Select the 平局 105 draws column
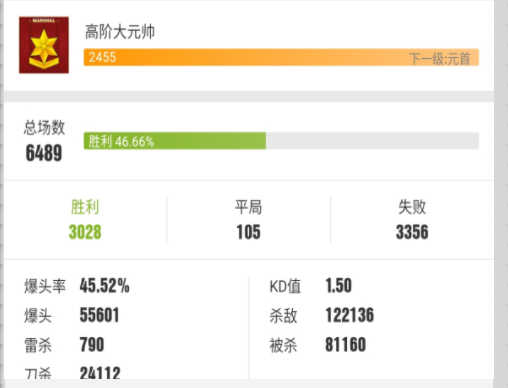 [248, 220]
